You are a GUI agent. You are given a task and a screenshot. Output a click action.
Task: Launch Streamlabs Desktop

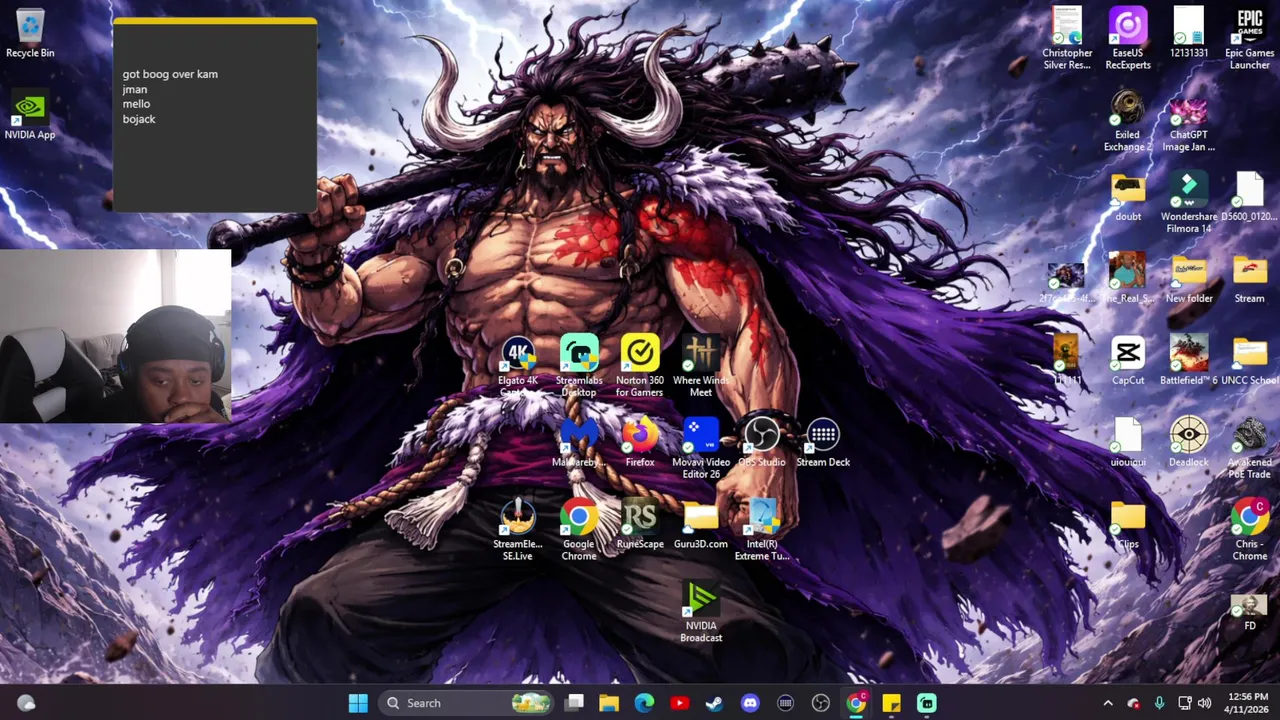(x=579, y=366)
